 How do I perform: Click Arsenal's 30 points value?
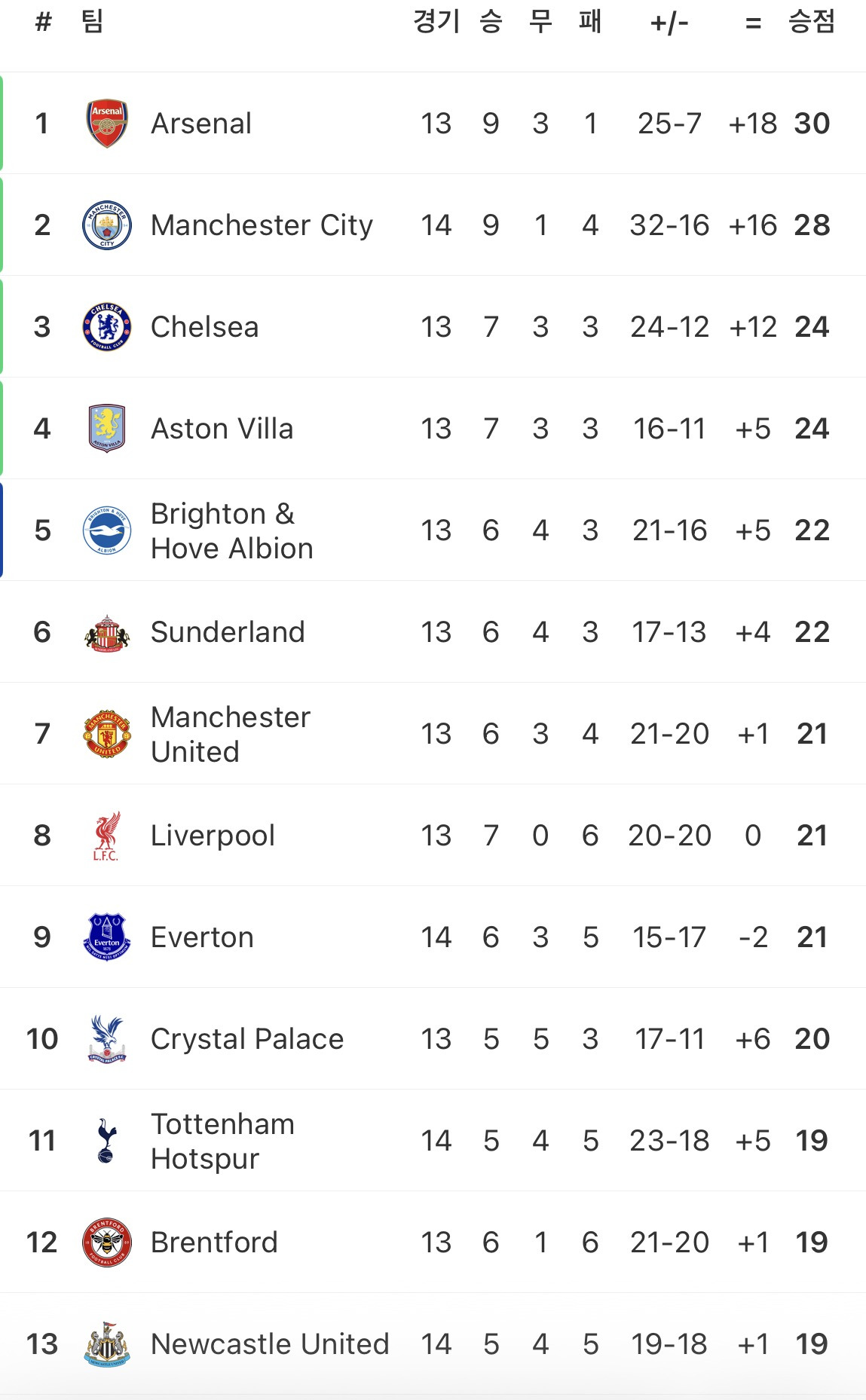(x=812, y=124)
